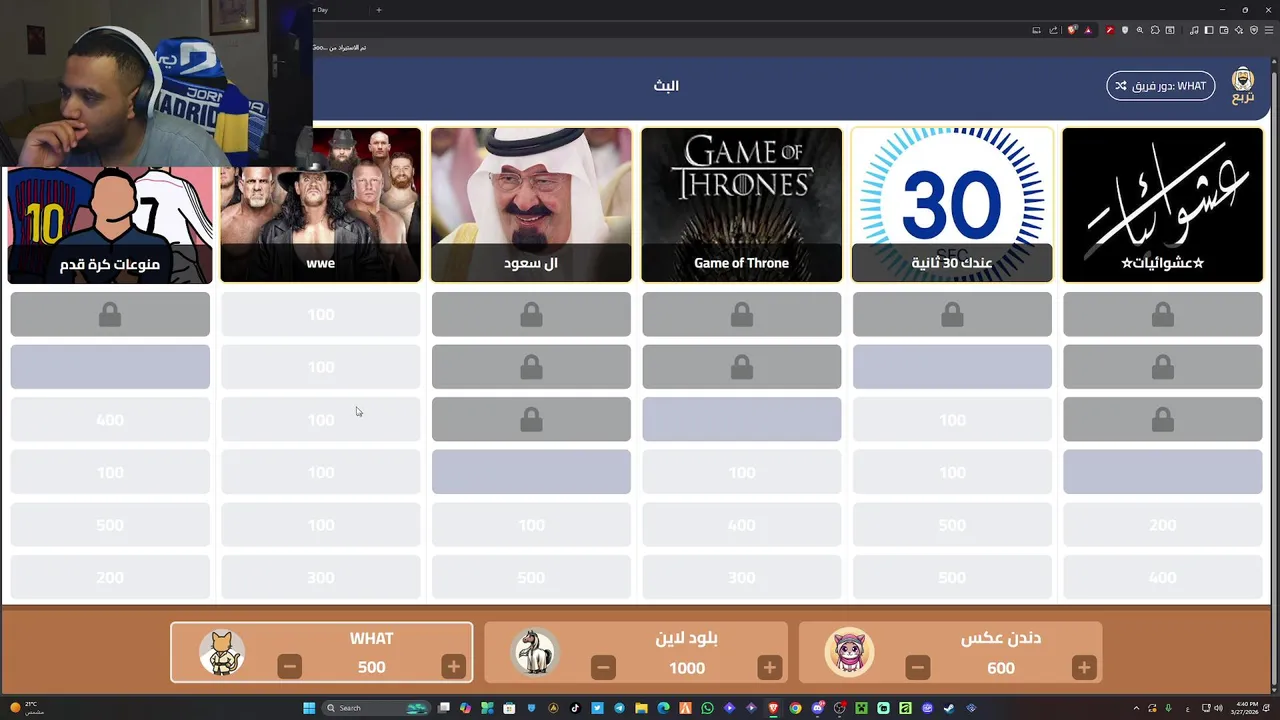Open the عندك 30 ثانية category card
This screenshot has width=1280, height=720.
pyautogui.click(x=952, y=205)
